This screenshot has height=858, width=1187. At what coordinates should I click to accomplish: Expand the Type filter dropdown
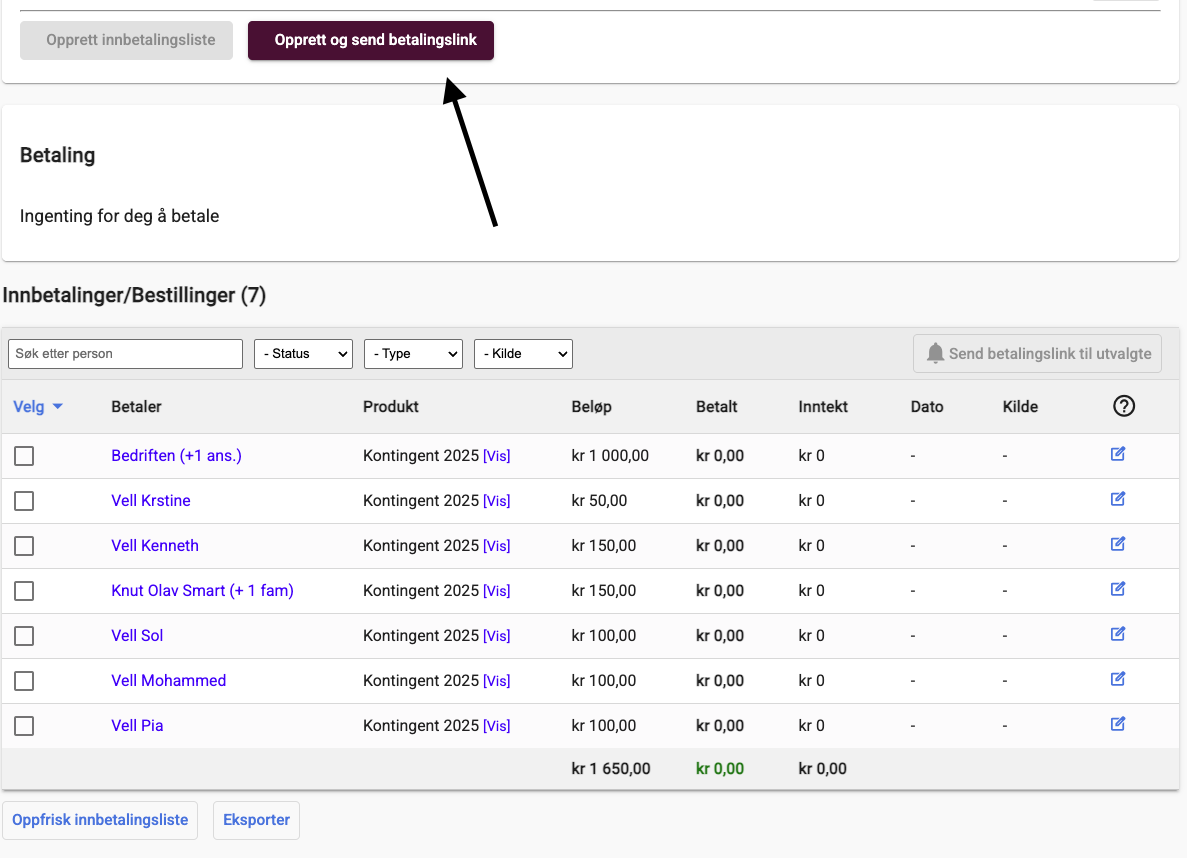coord(413,354)
